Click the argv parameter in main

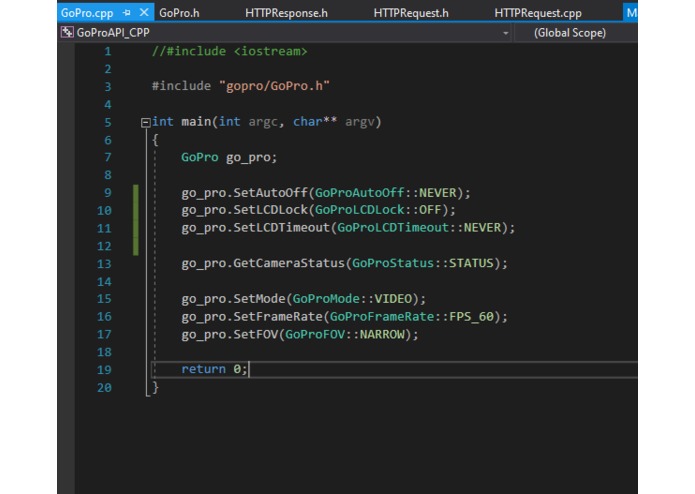(360, 122)
